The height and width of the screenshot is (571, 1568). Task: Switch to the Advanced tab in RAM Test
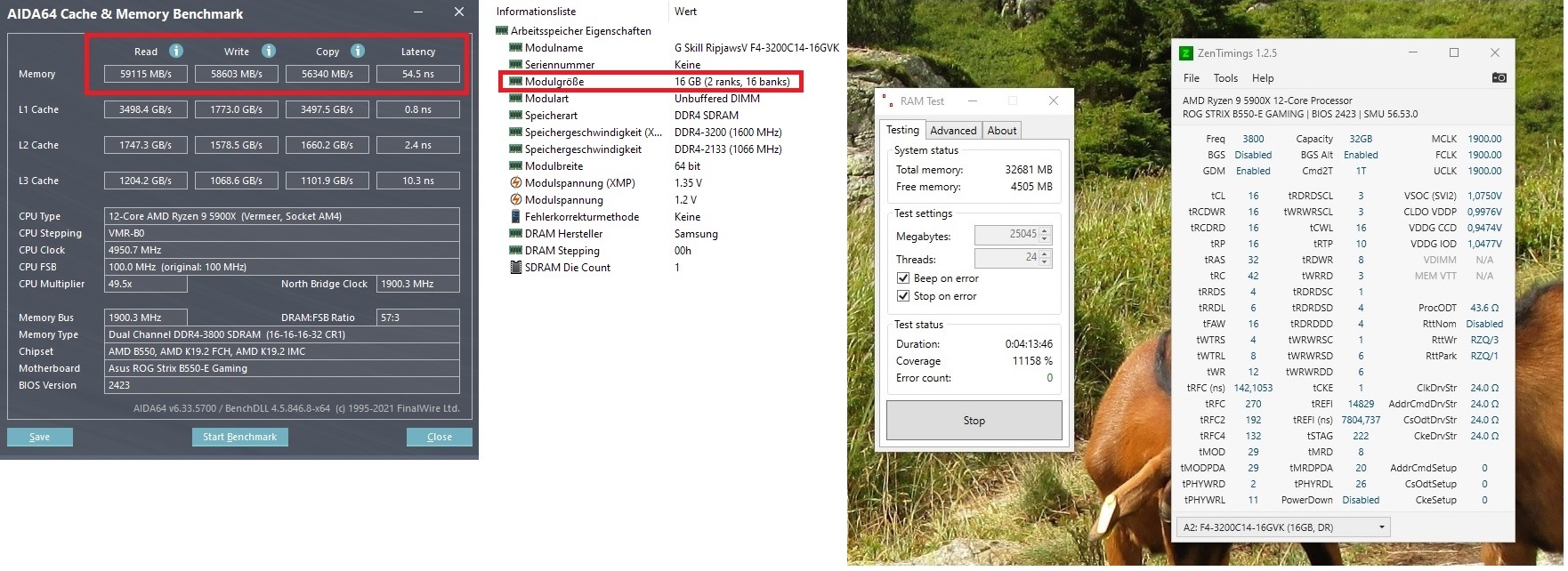953,131
